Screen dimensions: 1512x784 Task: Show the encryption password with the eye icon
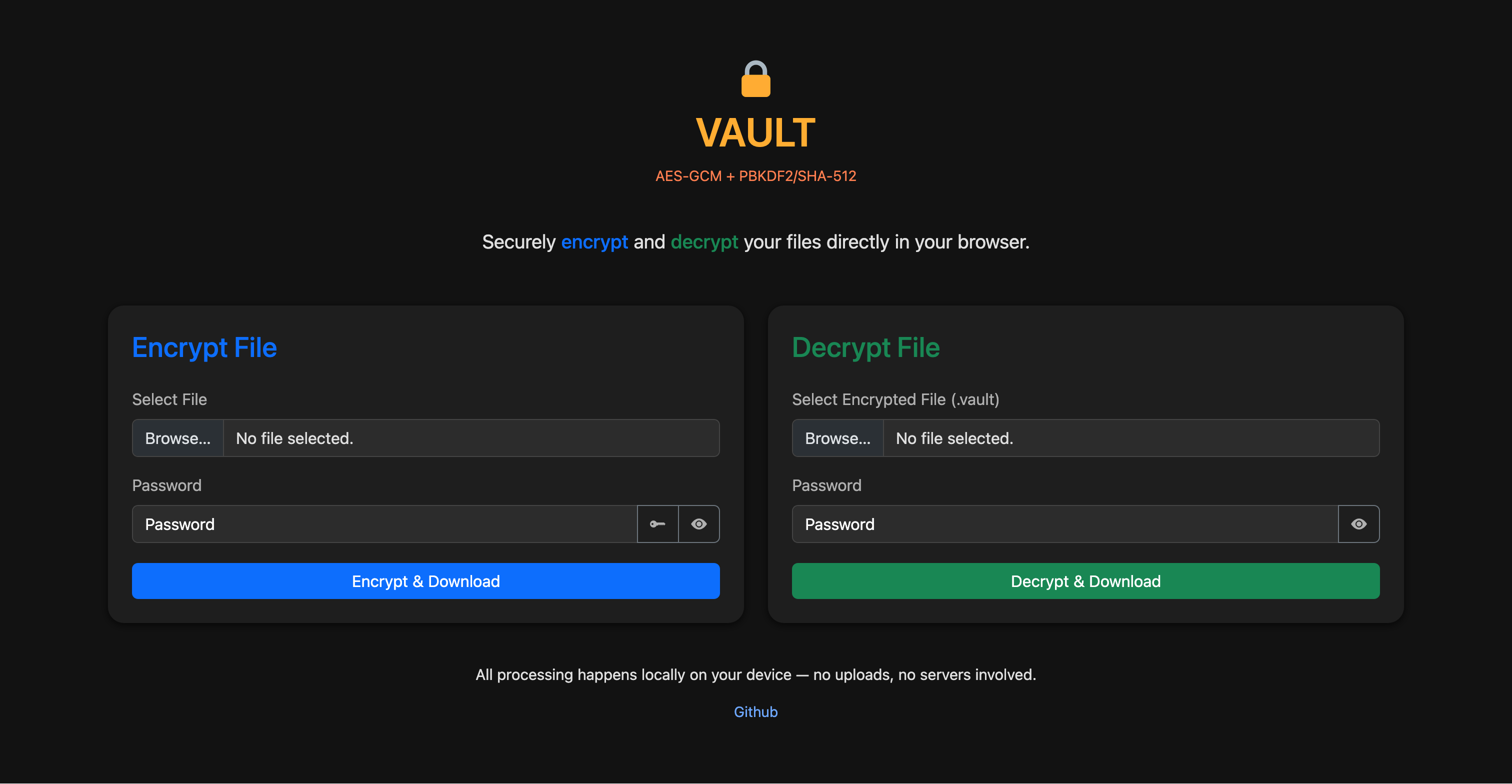pos(698,524)
